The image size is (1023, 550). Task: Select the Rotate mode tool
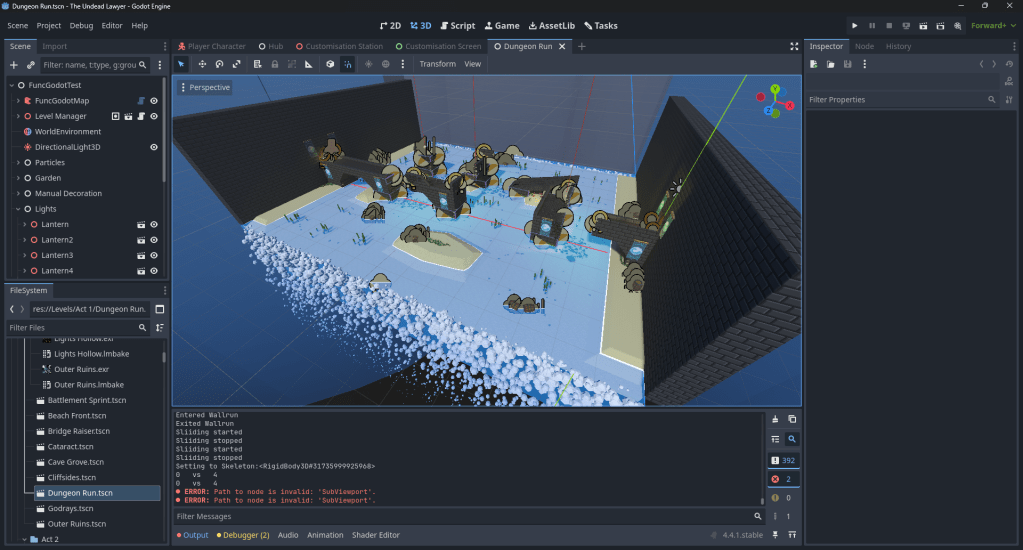219,64
